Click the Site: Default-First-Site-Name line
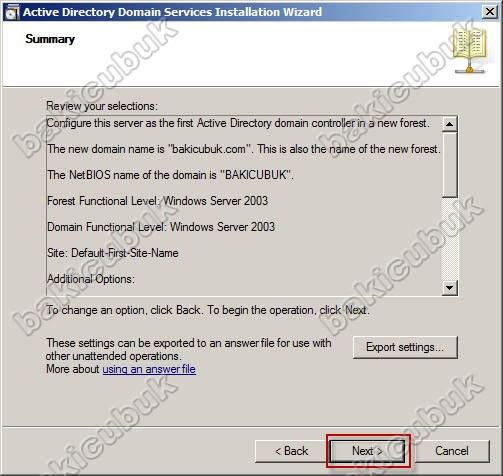Screen dimensions: 503x476 (x=113, y=253)
